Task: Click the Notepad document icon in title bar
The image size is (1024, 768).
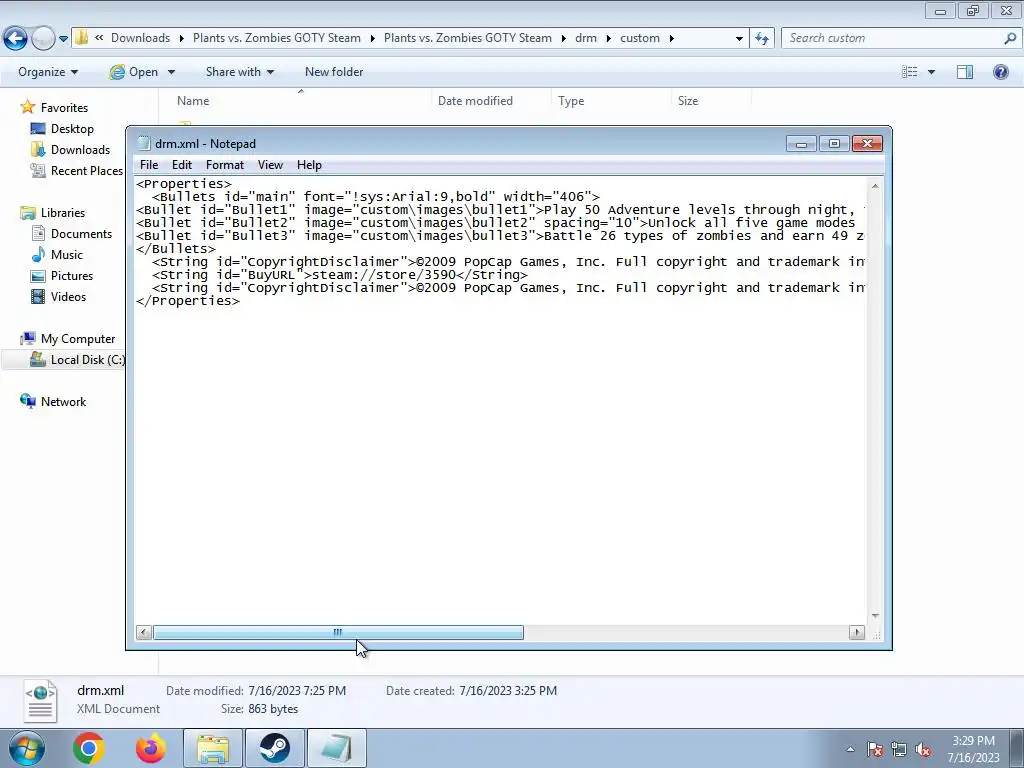Action: pyautogui.click(x=144, y=144)
